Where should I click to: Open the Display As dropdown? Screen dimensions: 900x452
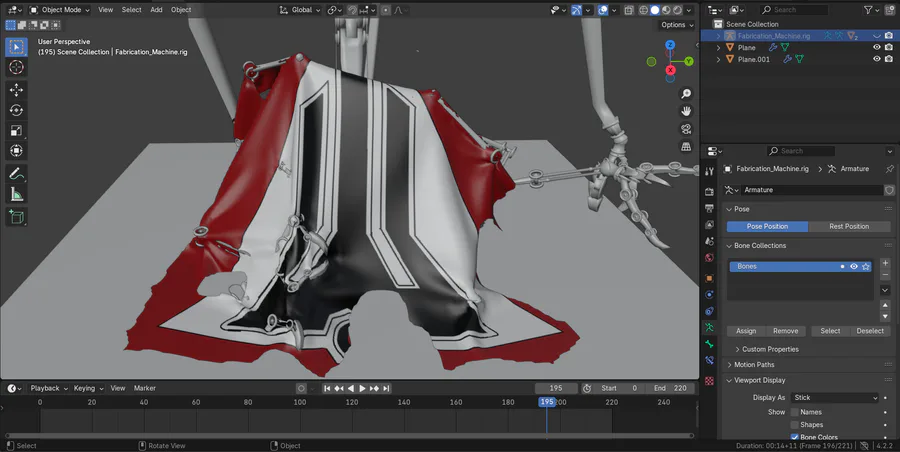(835, 397)
